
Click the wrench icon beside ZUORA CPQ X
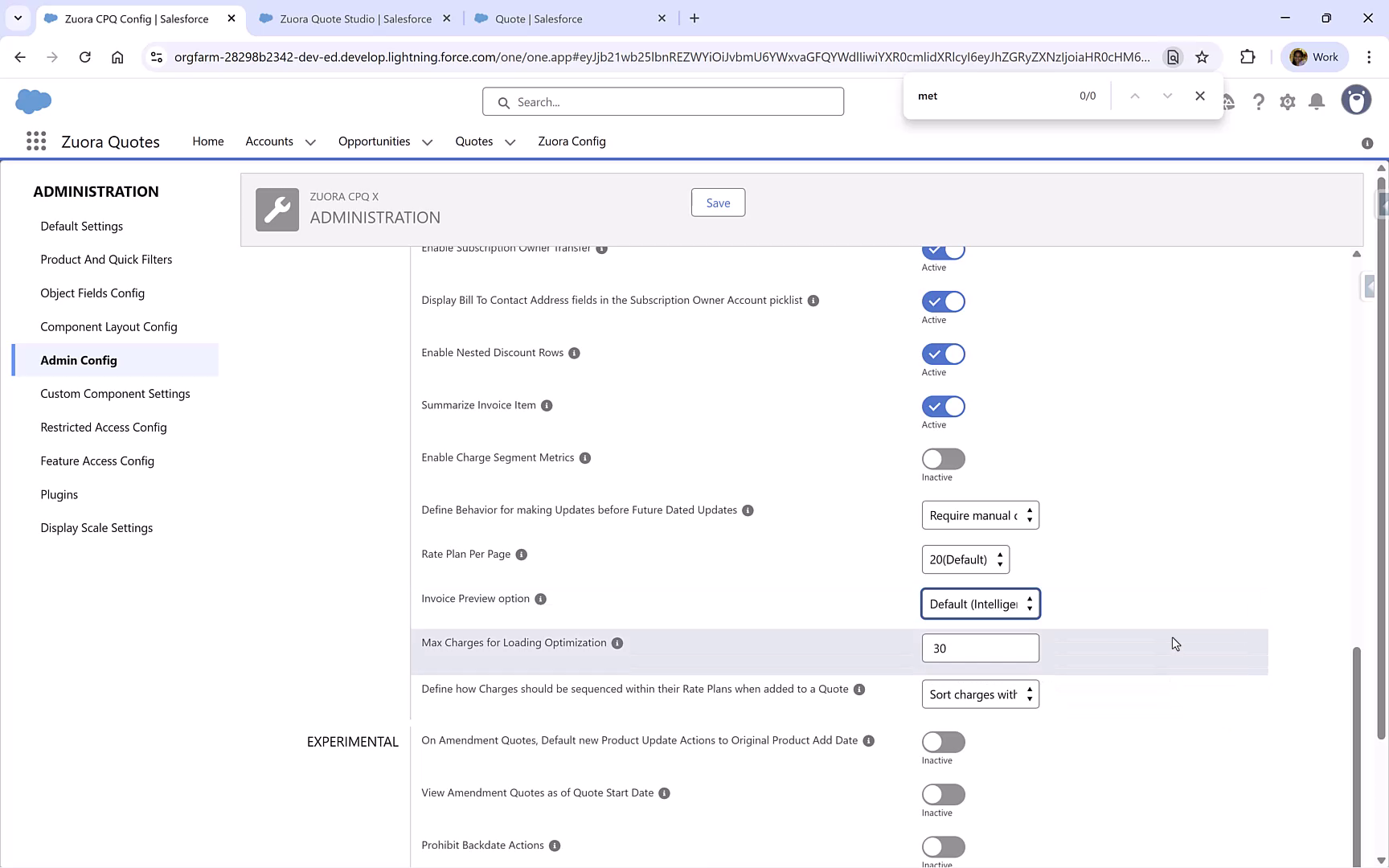pos(277,209)
